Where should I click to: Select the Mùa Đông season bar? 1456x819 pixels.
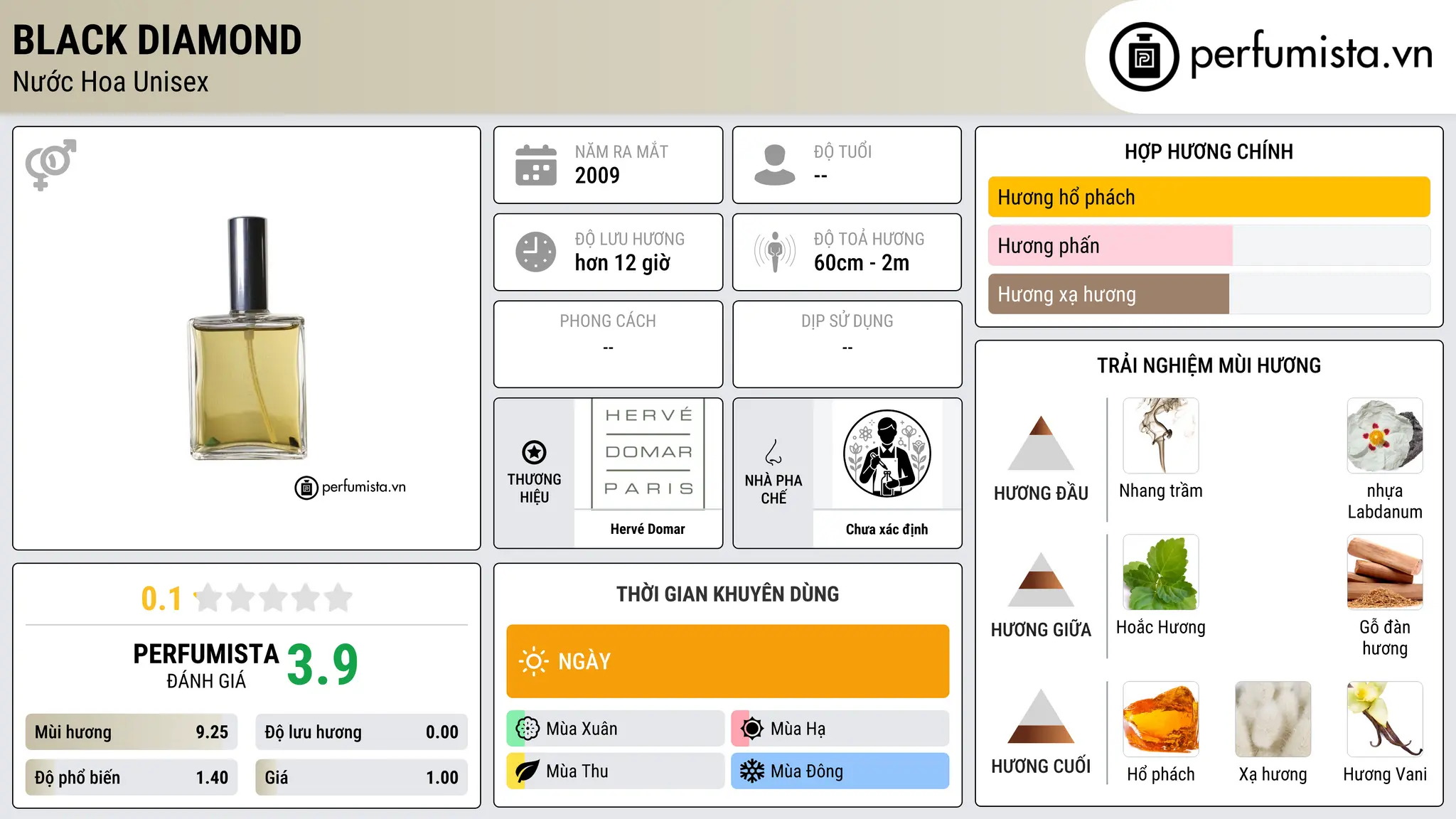(840, 771)
